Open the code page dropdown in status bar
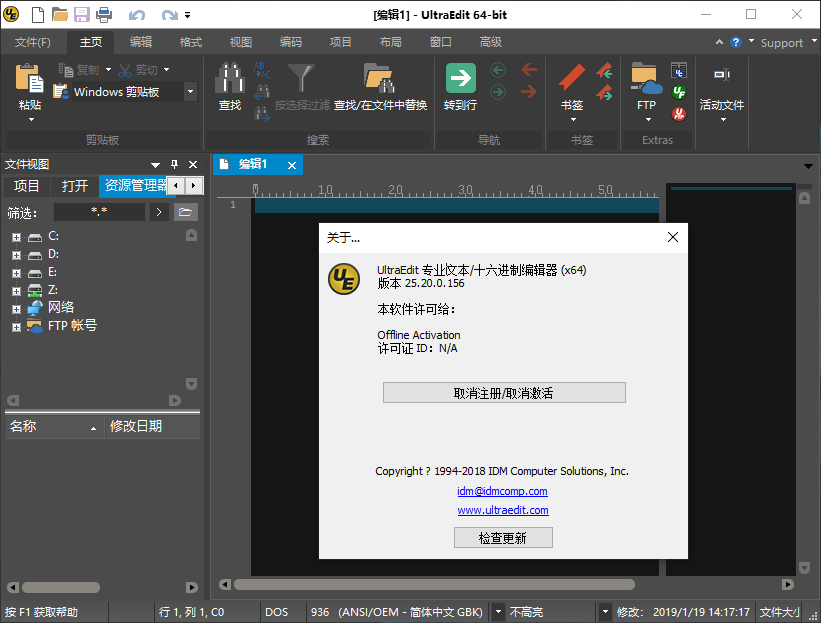 coord(498,611)
